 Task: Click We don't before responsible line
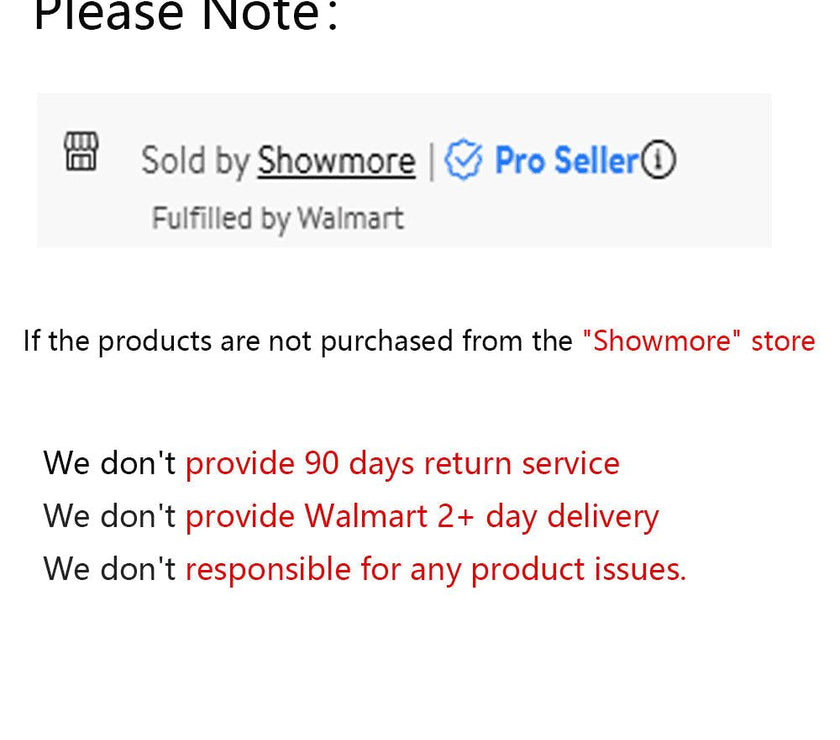click(110, 569)
